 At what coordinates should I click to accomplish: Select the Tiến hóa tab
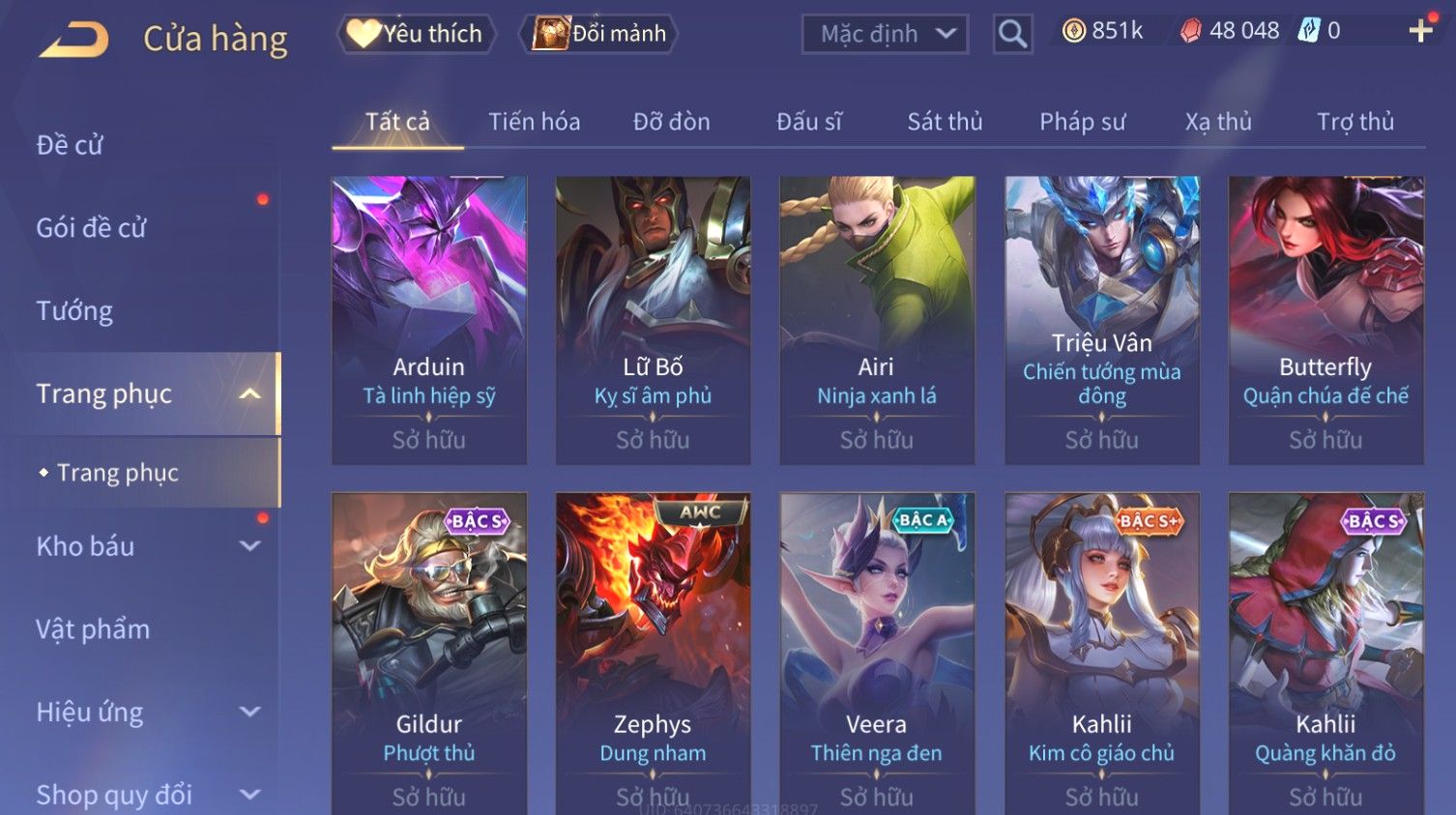click(x=534, y=122)
